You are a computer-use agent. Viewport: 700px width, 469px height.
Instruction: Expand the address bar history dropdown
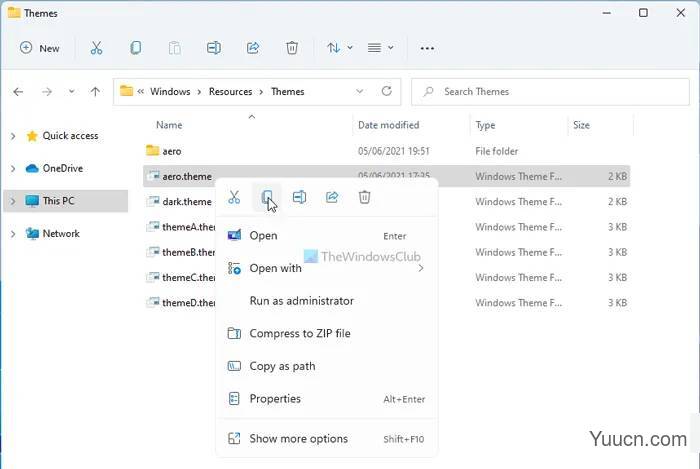[359, 91]
